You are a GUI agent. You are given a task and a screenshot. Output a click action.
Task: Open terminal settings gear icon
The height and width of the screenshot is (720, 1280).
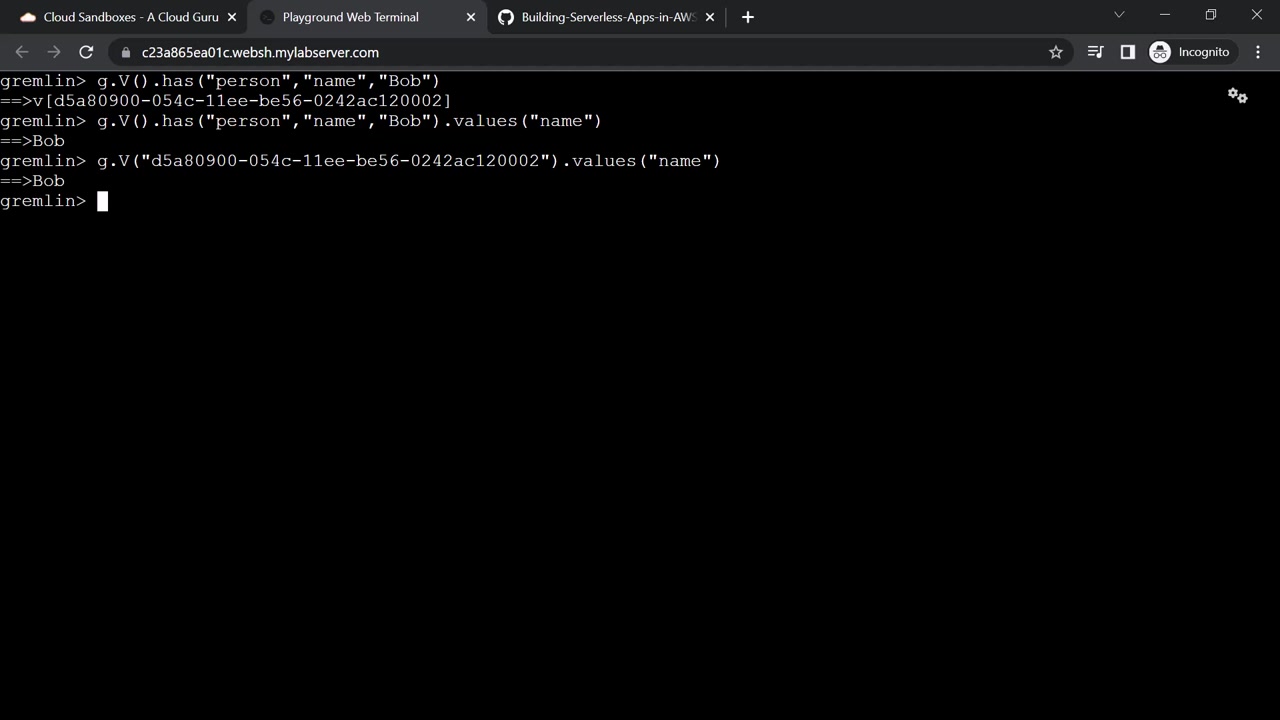[x=1238, y=96]
